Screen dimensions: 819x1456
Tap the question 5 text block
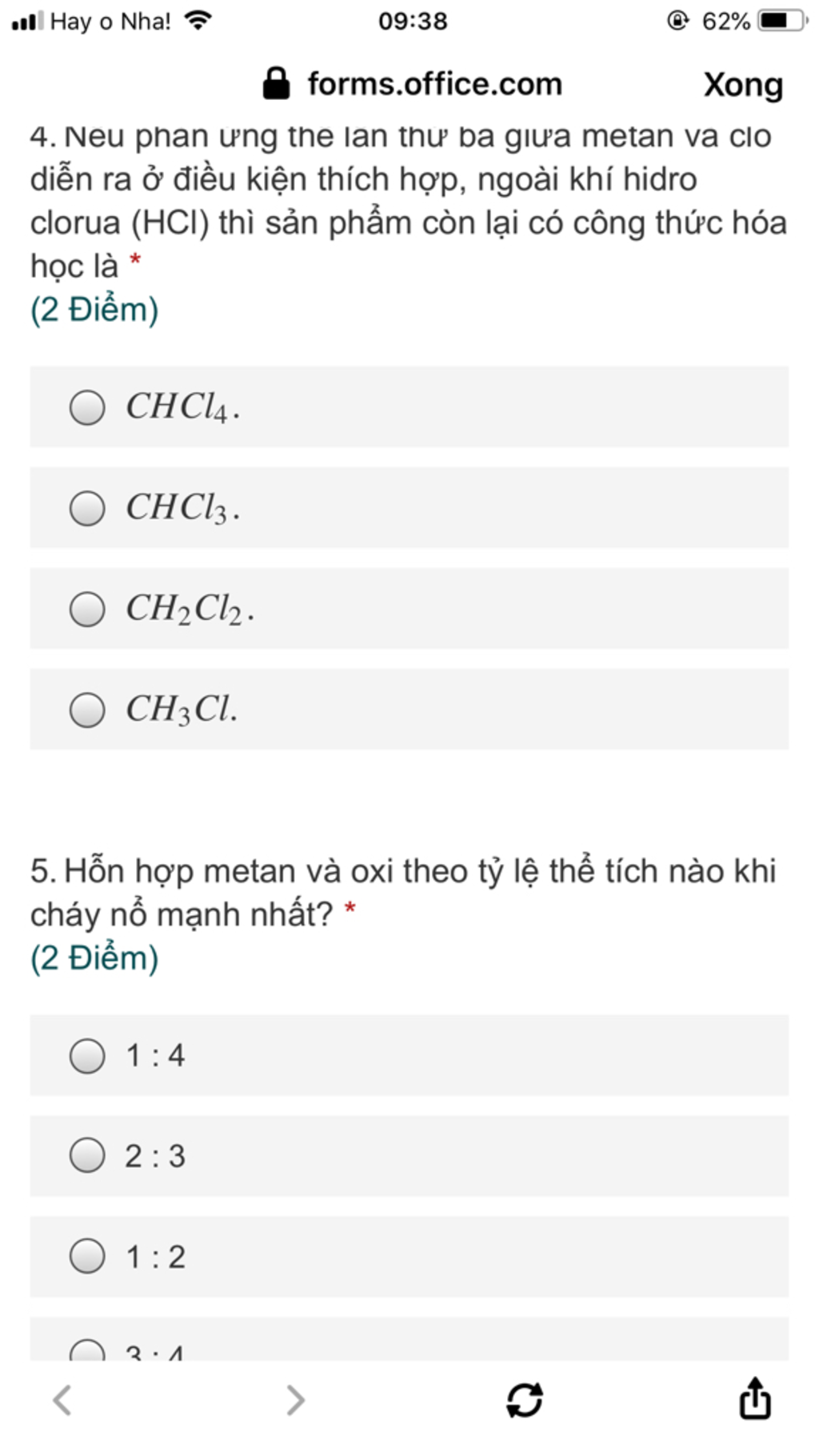(x=403, y=892)
